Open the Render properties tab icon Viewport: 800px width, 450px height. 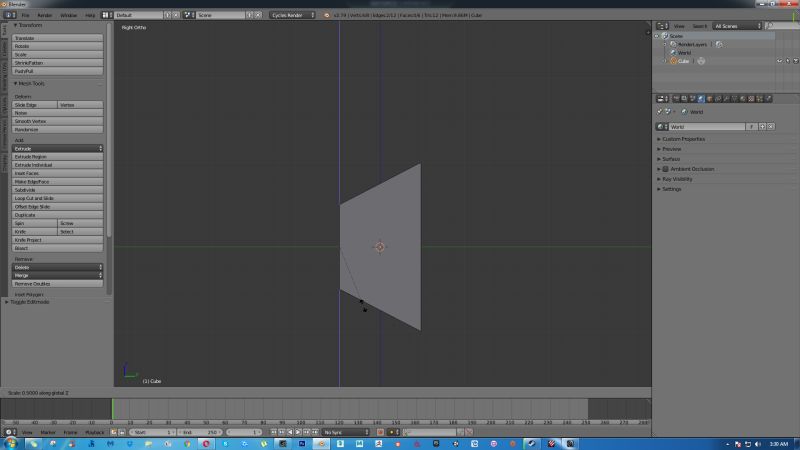tap(676, 99)
